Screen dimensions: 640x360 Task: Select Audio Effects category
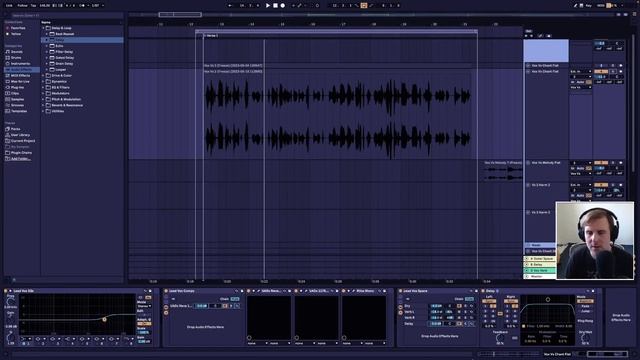[21, 70]
